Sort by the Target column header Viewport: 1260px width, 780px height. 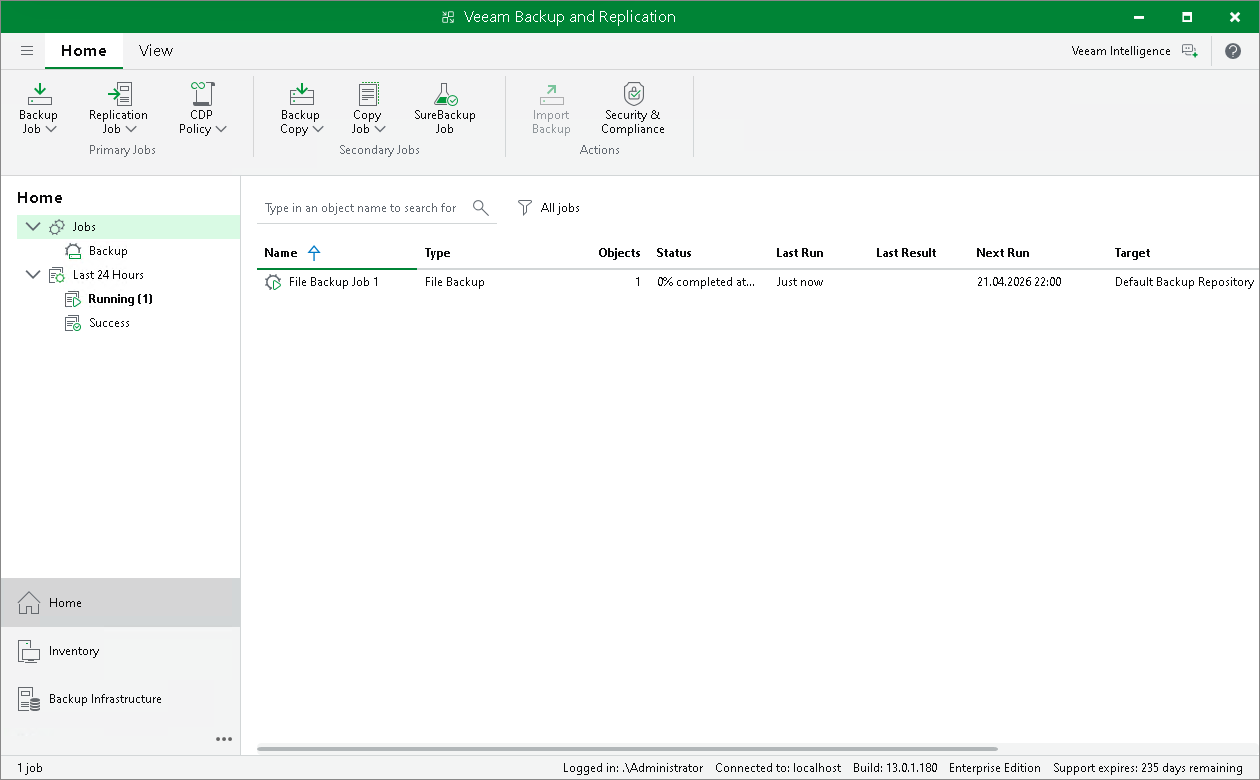[x=1133, y=253]
